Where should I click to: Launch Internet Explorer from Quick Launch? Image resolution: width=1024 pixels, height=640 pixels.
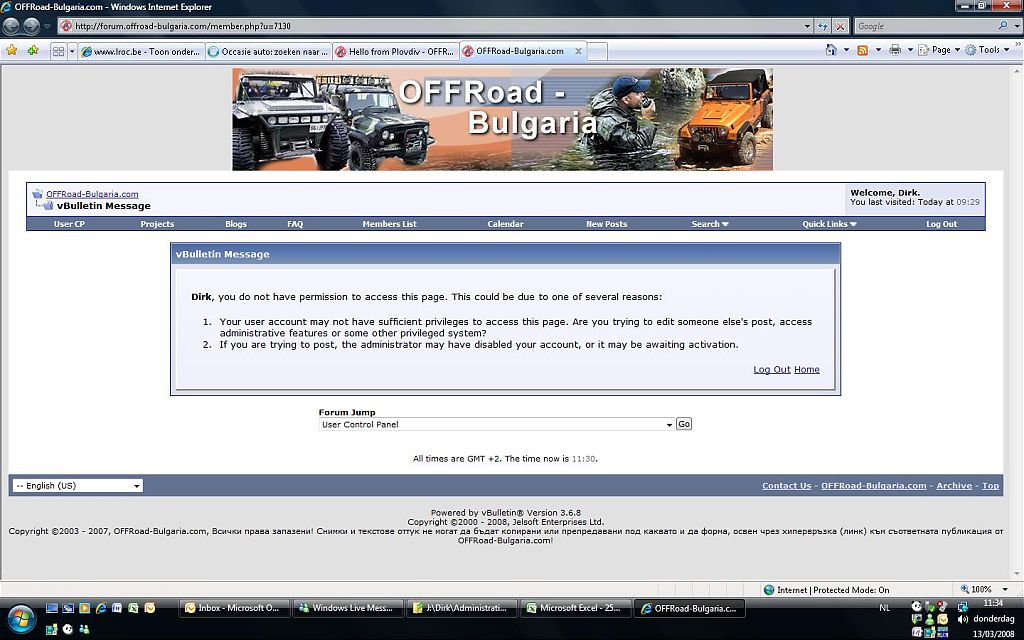(101, 608)
